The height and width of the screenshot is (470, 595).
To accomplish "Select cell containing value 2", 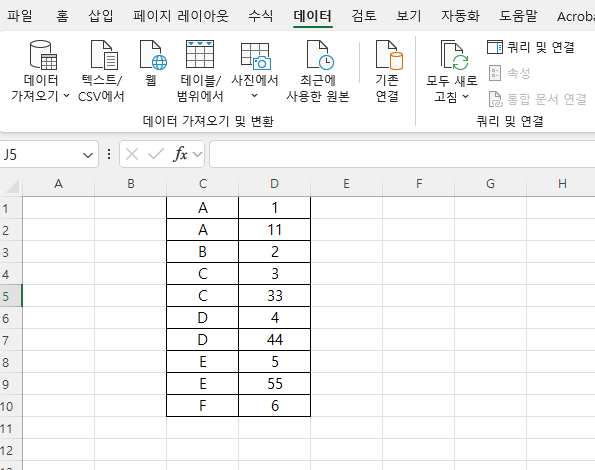I will coord(274,252).
